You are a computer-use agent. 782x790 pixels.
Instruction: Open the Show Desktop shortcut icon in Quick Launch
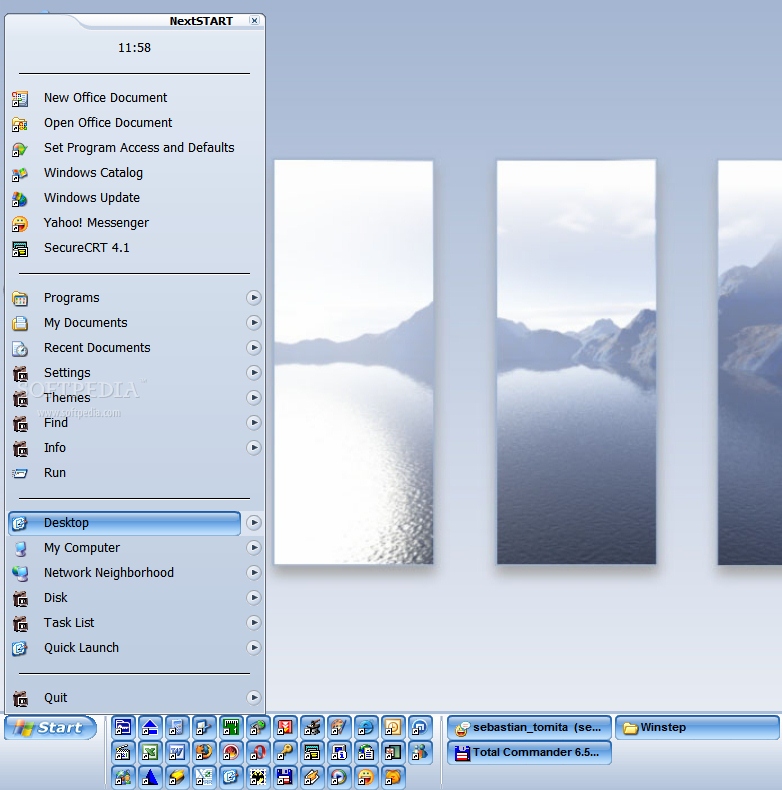tap(231, 777)
